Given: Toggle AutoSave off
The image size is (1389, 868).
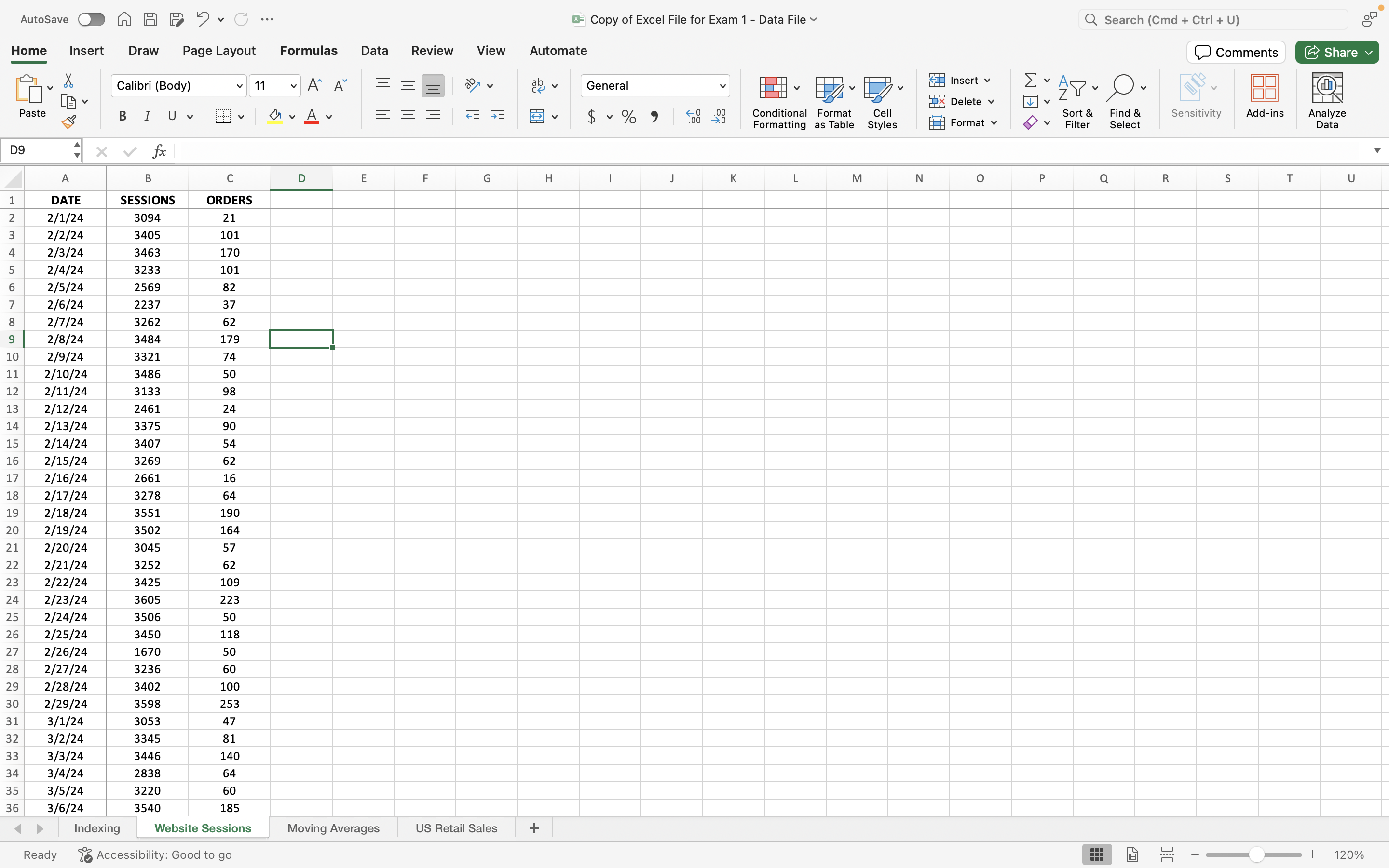Looking at the screenshot, I should 91,19.
